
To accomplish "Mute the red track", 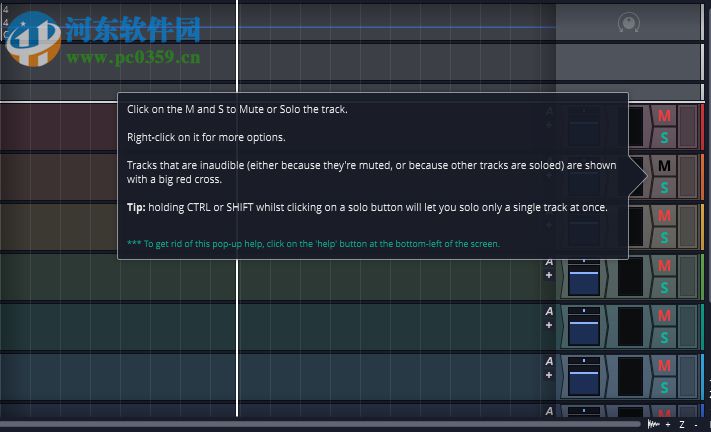I will click(x=664, y=116).
